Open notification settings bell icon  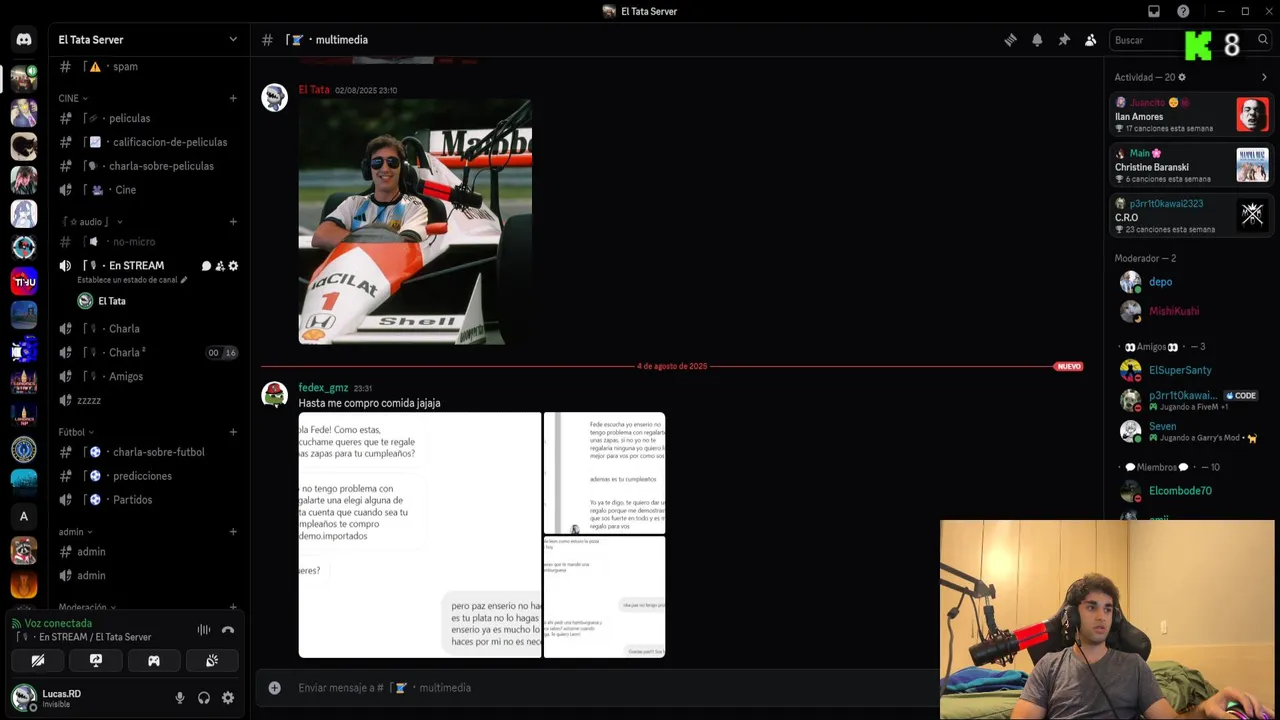(x=1037, y=40)
